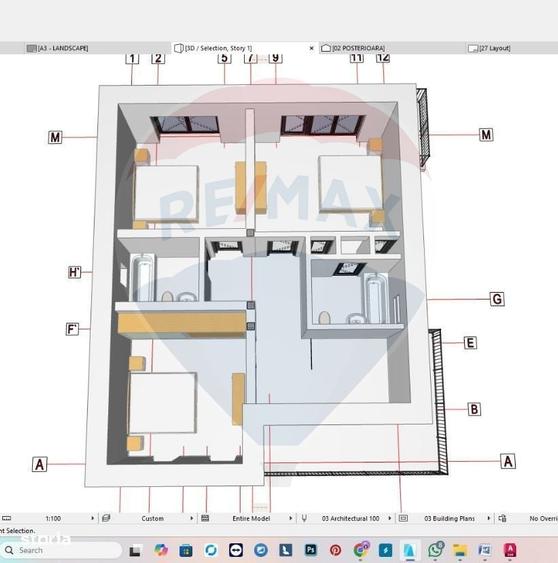
Task: Select grid marker F' on the left
Action: pyautogui.click(x=73, y=329)
